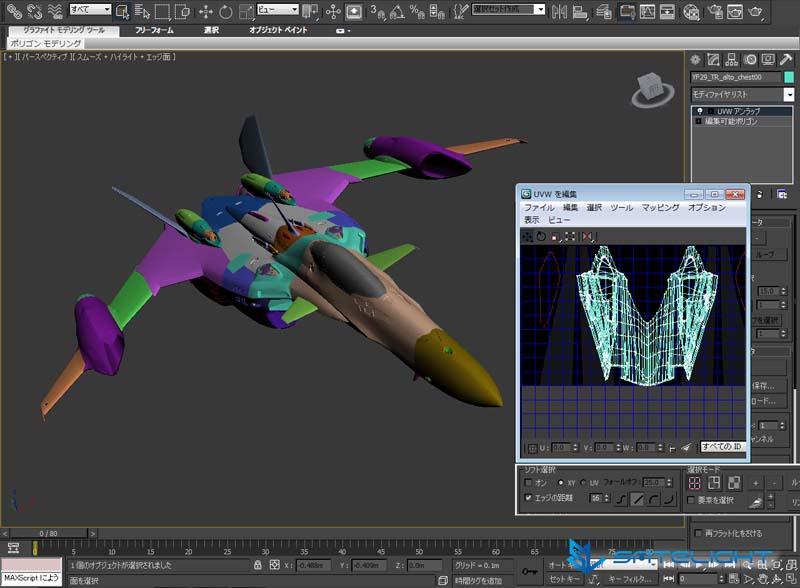Image resolution: width=800 pixels, height=588 pixels.
Task: Open ツール menu in UVW editor
Action: point(621,207)
